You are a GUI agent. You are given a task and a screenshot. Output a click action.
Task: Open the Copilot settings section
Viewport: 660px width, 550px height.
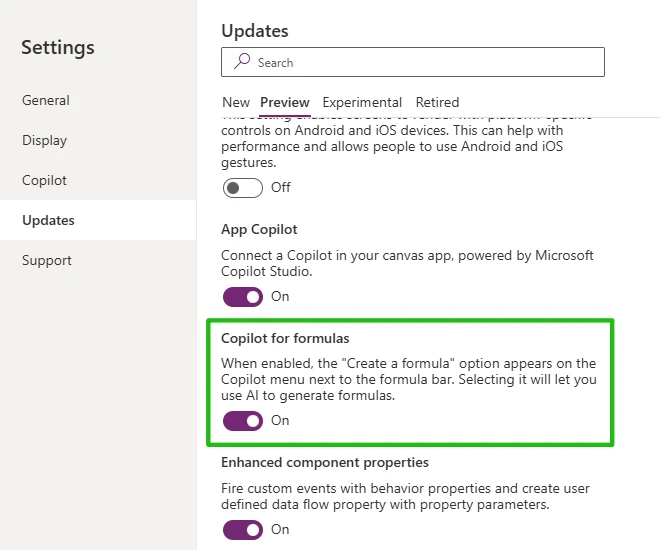coord(45,180)
